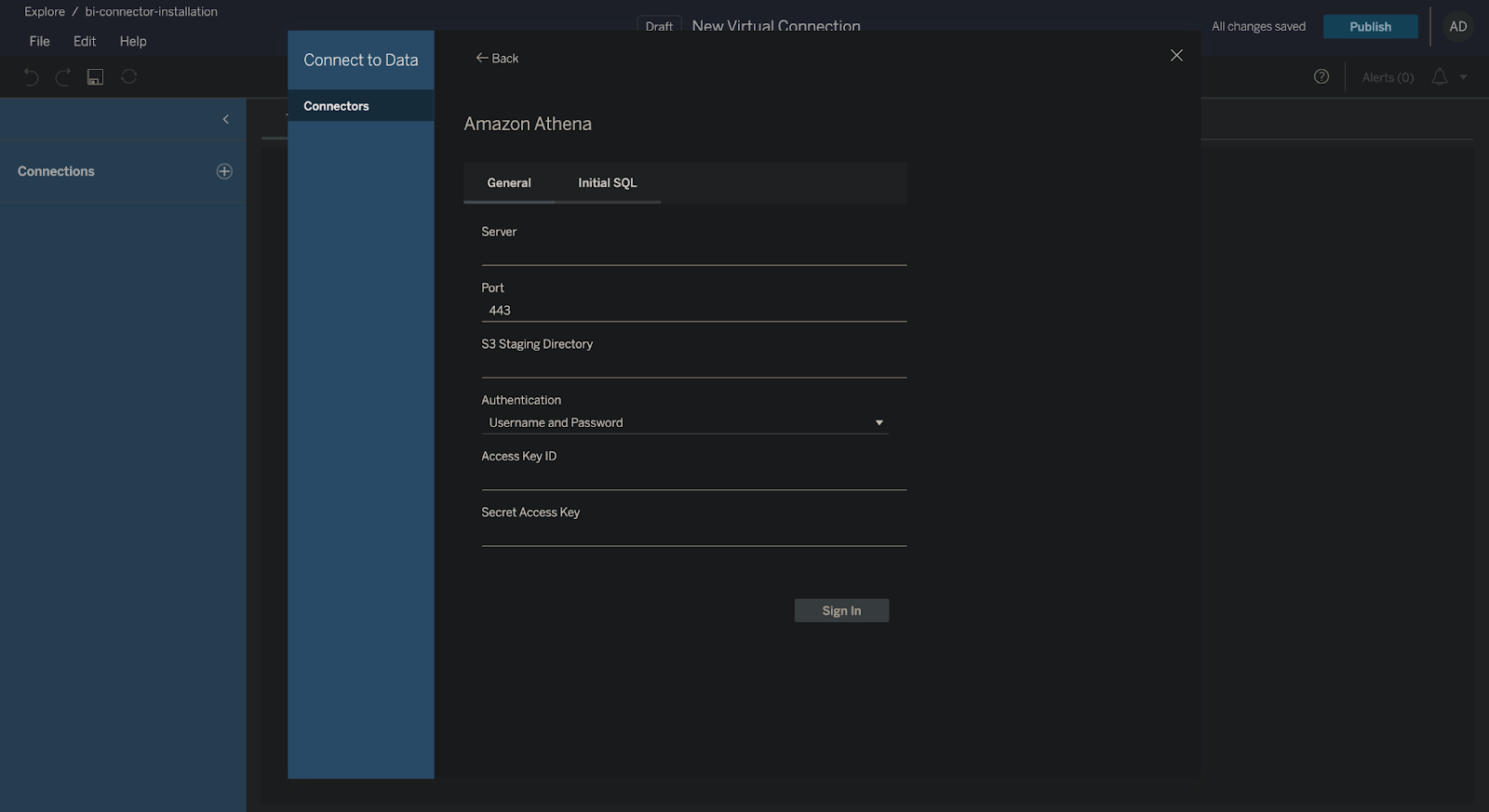Click the Server input field

click(x=694, y=253)
